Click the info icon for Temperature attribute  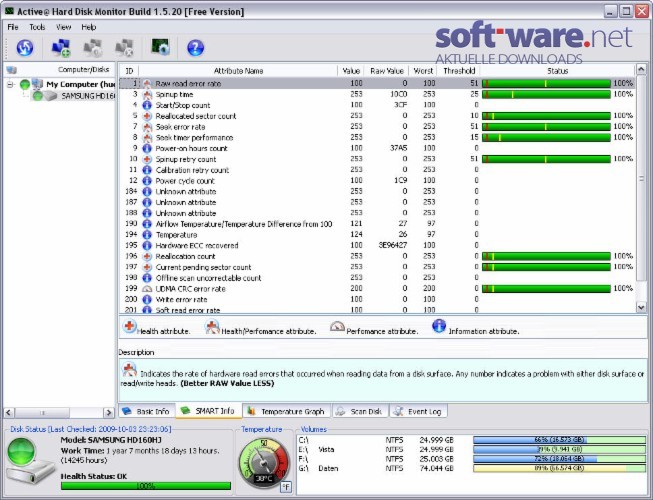click(147, 235)
